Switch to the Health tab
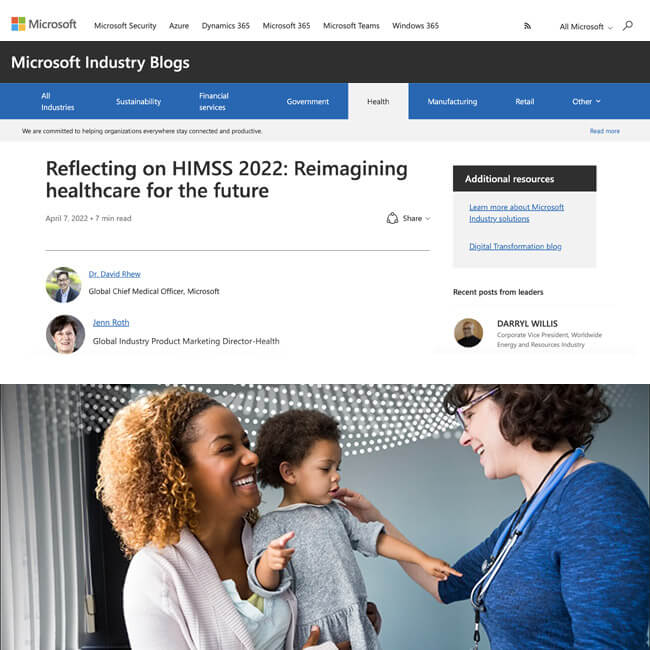The height and width of the screenshot is (650, 650). 378,101
